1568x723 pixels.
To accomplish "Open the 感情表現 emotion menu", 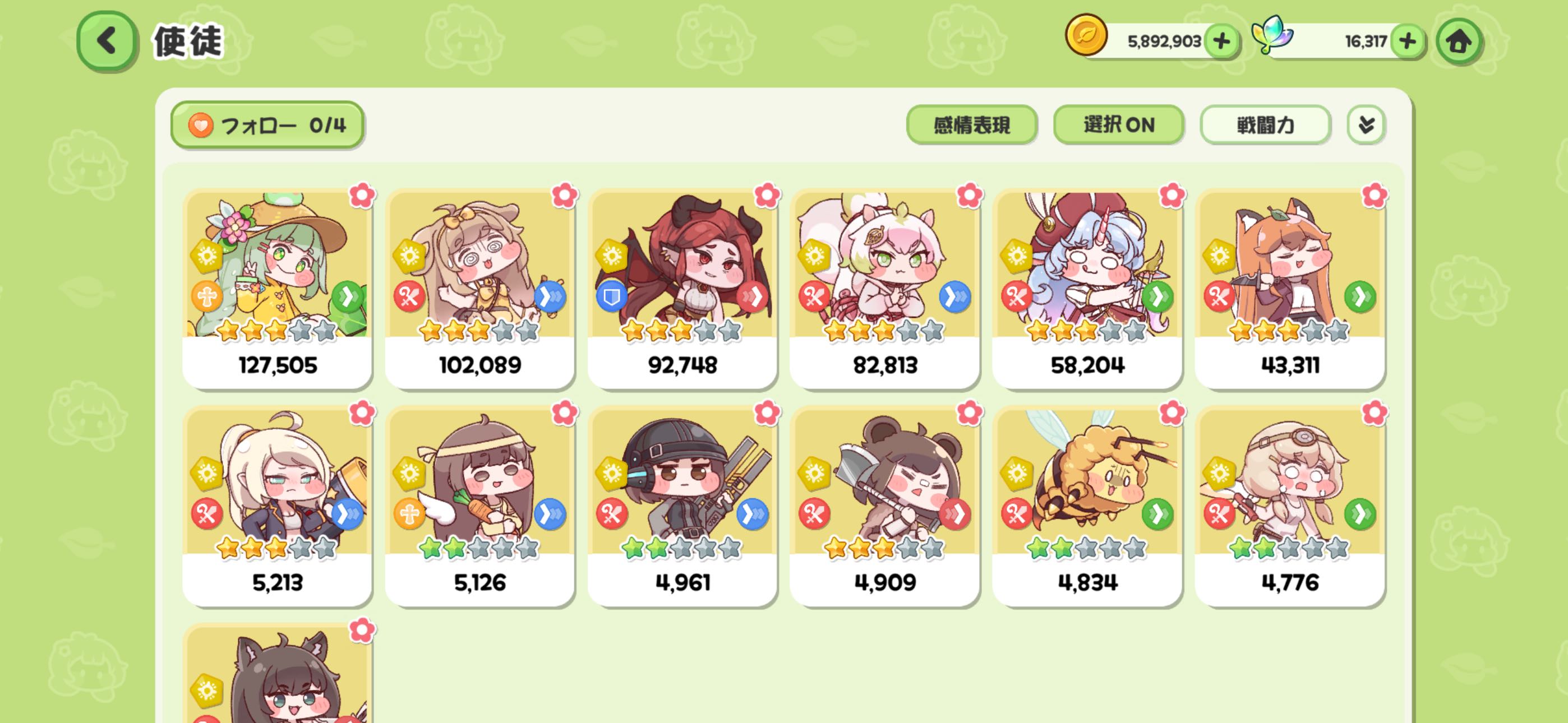I will point(971,125).
